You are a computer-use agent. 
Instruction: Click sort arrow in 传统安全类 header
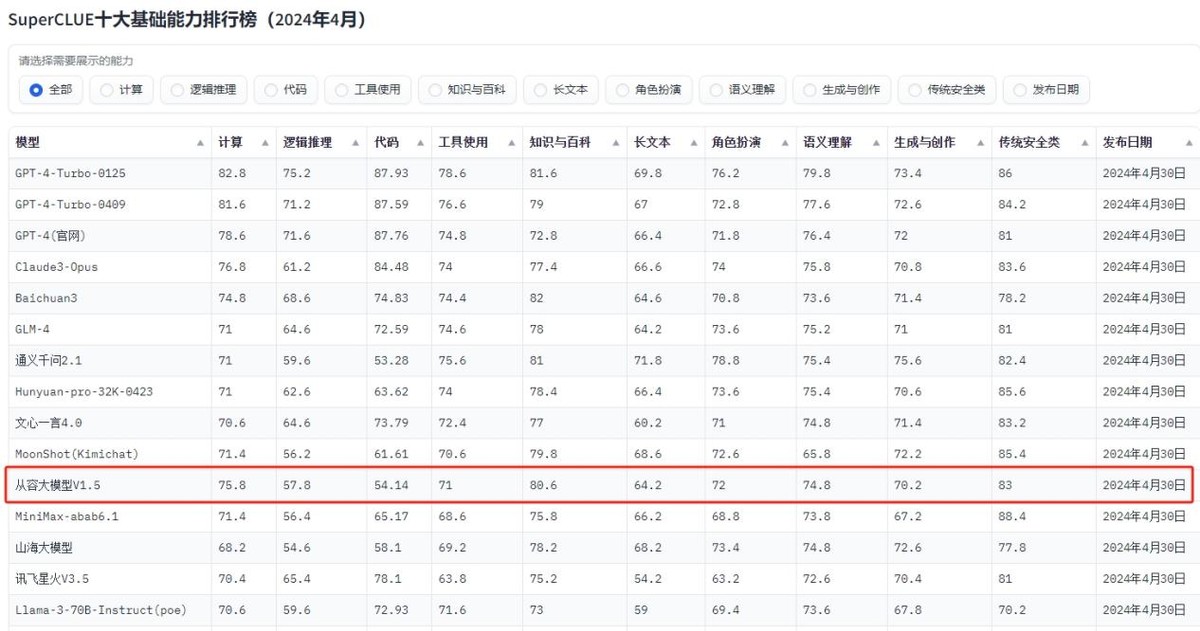(x=1085, y=143)
